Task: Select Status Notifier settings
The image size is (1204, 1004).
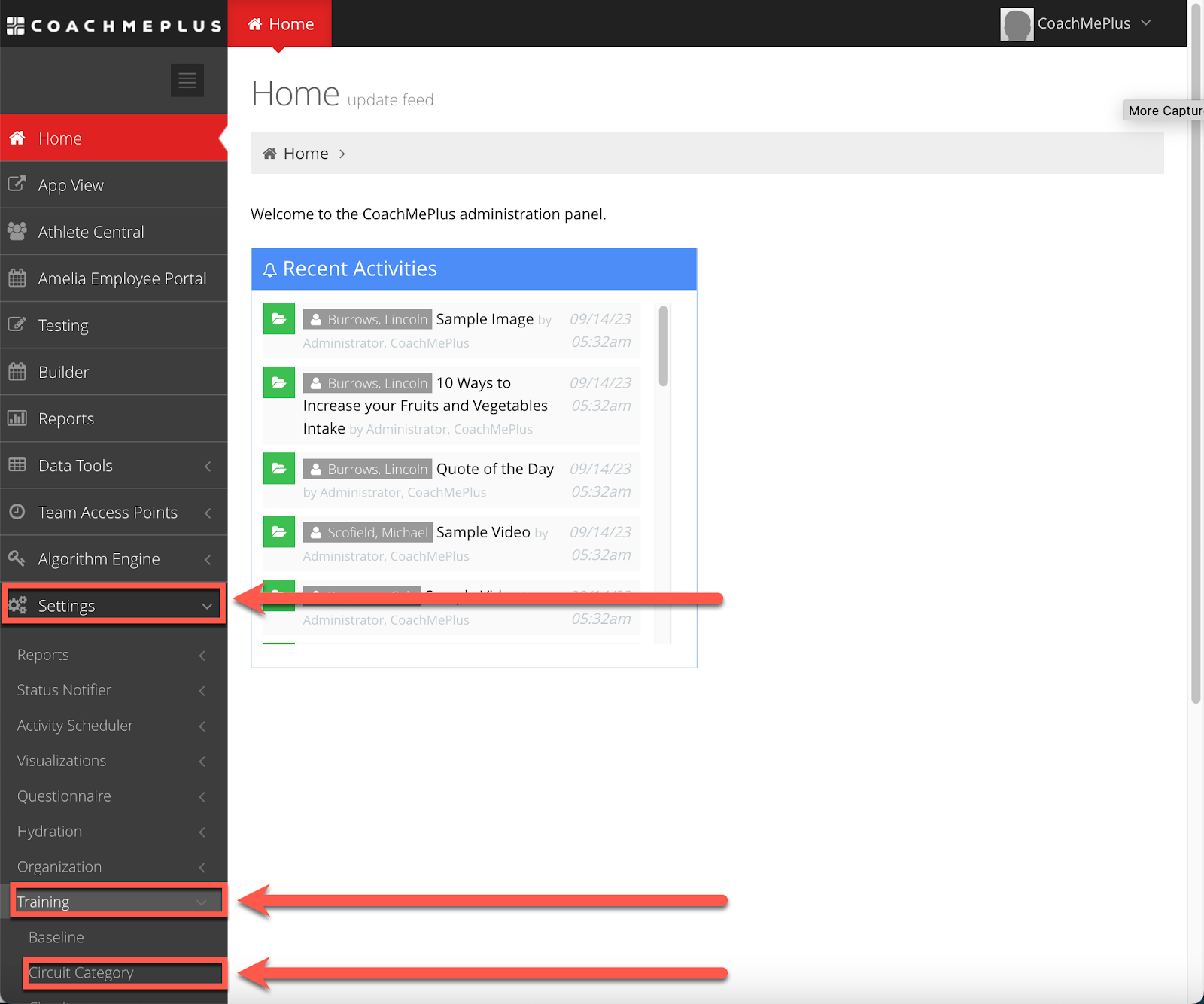Action: (114, 690)
